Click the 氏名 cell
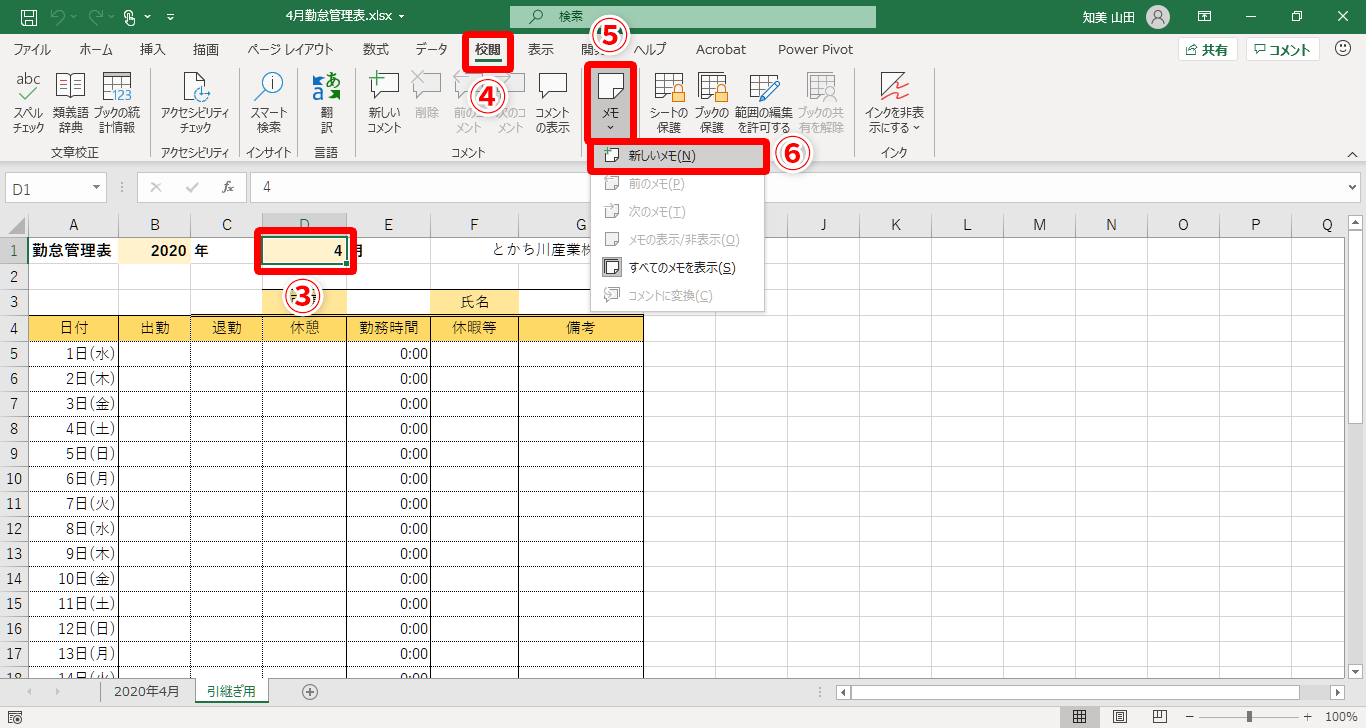The image size is (1366, 728). pos(475,301)
